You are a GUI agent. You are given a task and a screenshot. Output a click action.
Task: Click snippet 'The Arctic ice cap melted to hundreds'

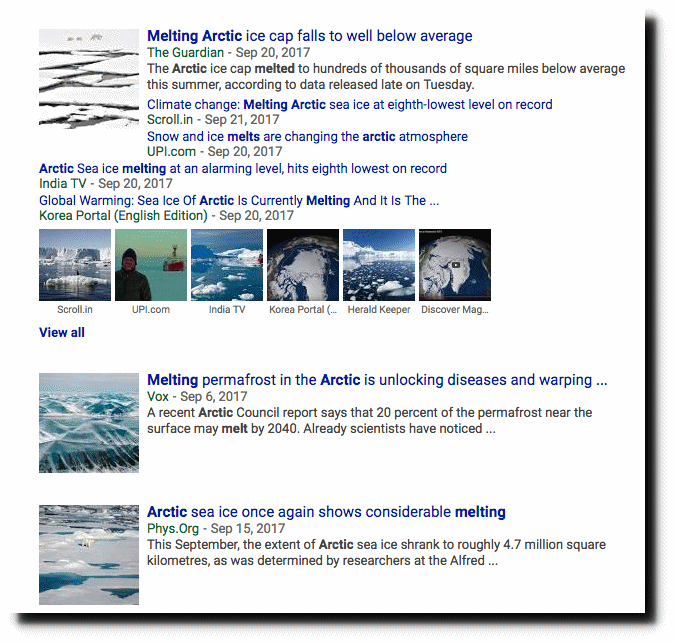pos(386,76)
